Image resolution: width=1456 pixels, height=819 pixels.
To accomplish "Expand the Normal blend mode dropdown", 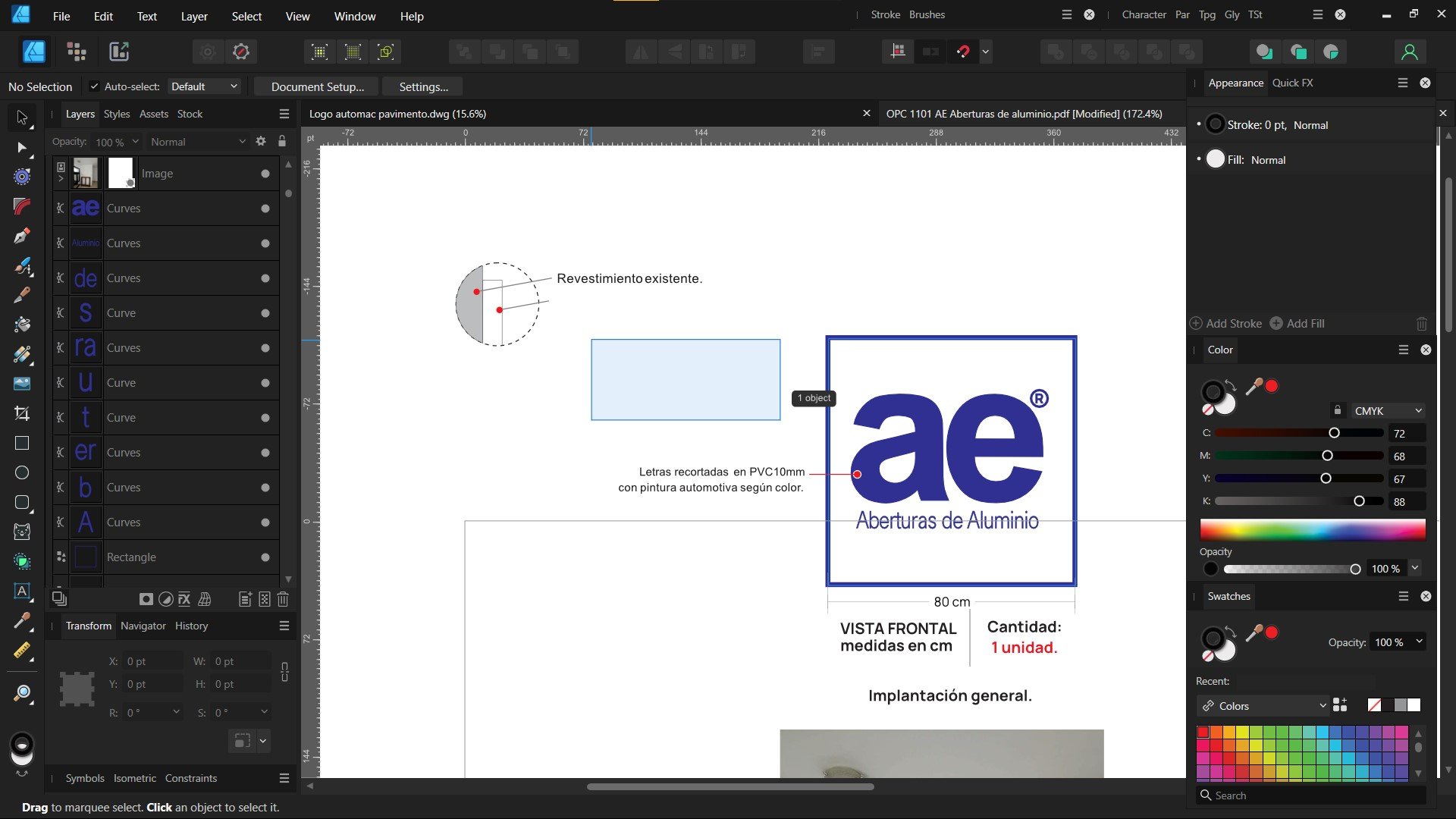I will [197, 142].
